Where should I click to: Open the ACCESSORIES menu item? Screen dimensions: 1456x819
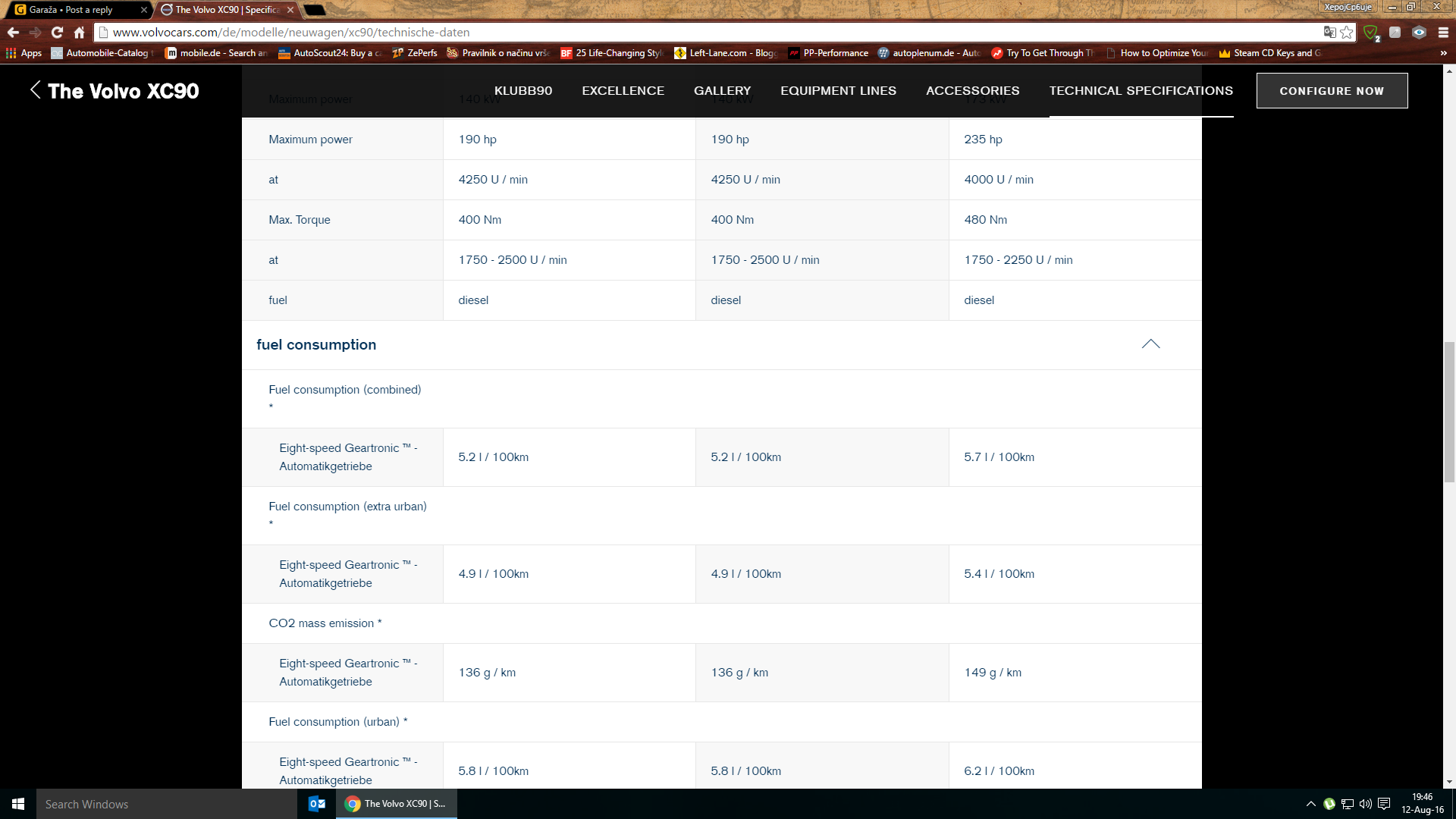972,90
